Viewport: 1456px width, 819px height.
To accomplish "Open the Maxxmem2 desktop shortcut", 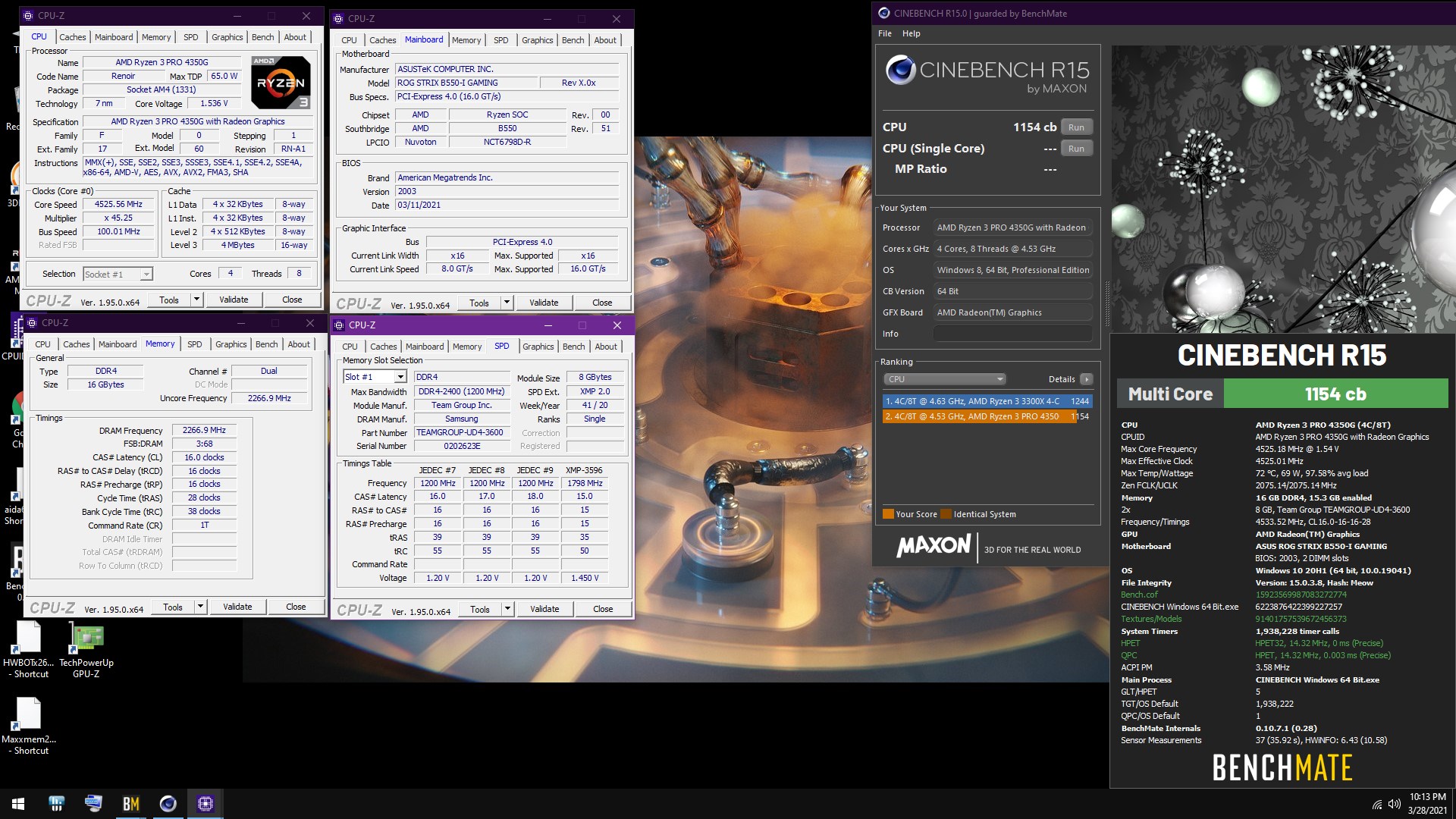I will [x=29, y=726].
